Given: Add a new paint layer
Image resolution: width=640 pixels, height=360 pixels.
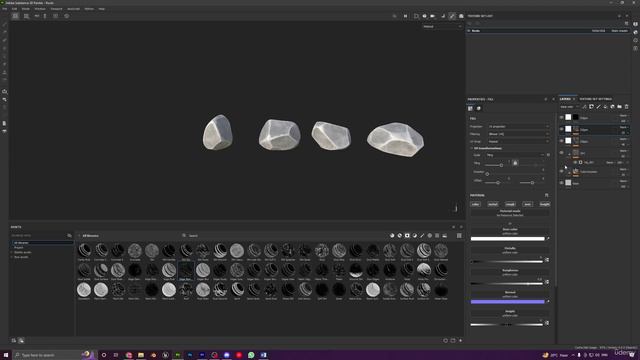Looking at the screenshot, I should click(x=598, y=107).
